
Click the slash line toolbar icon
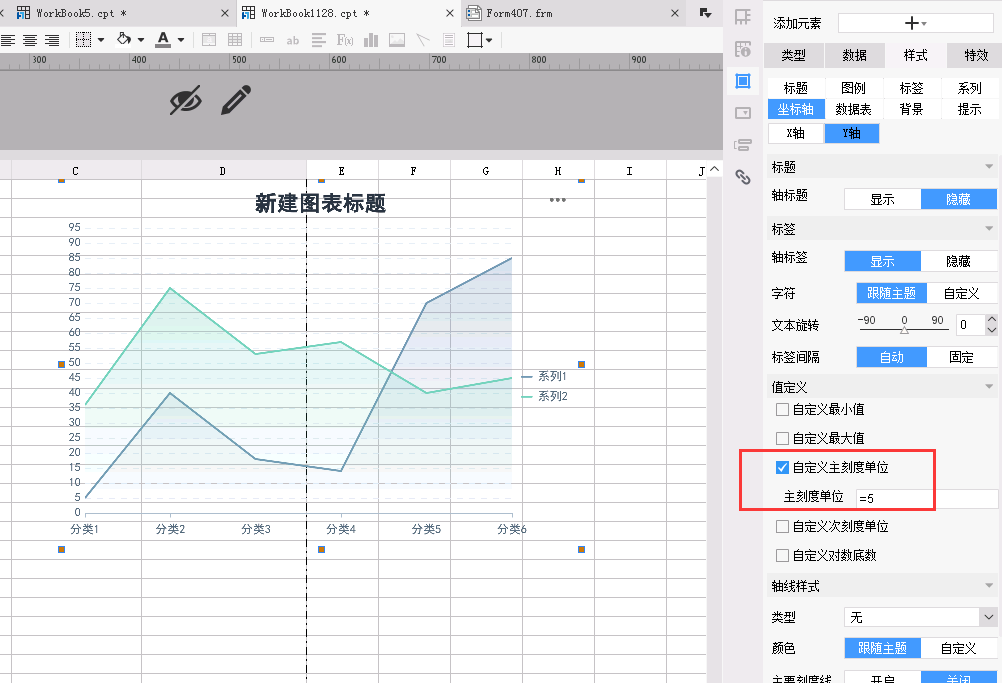click(x=422, y=40)
